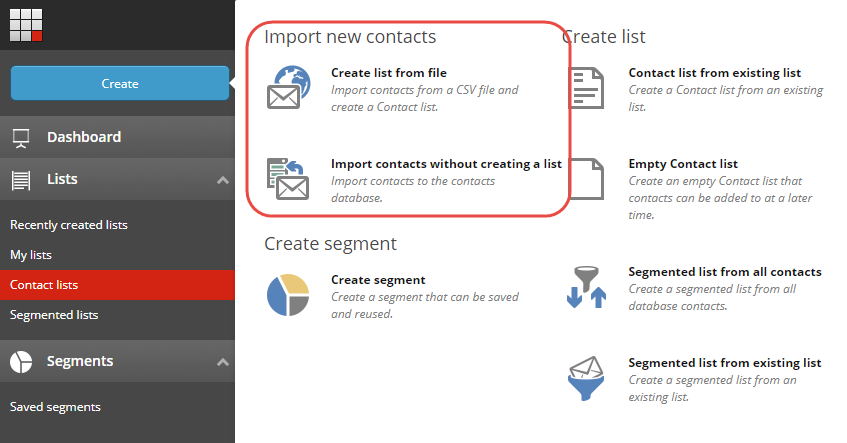Select the Contact lists menu item
The height and width of the screenshot is (443, 847).
point(117,285)
